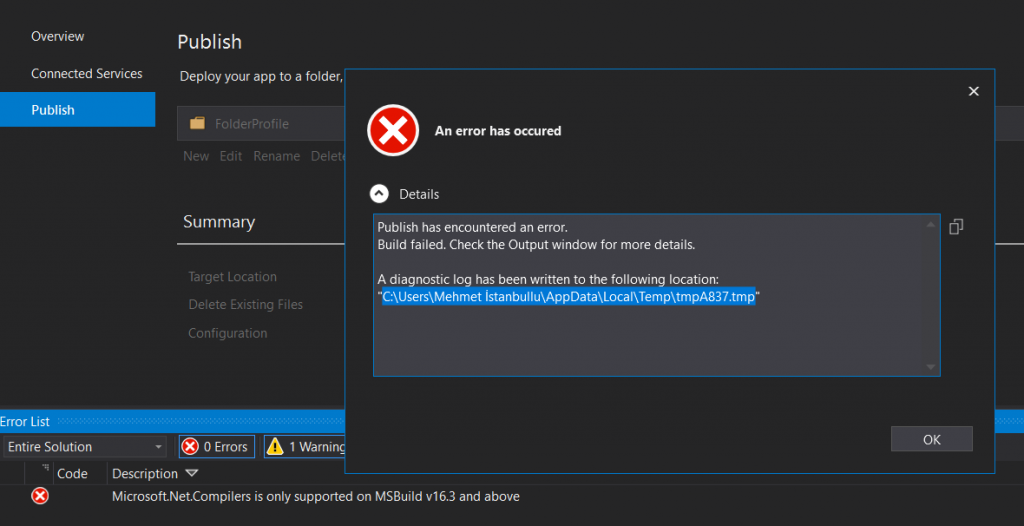Click the folder icon beside FolderProfile

(197, 124)
